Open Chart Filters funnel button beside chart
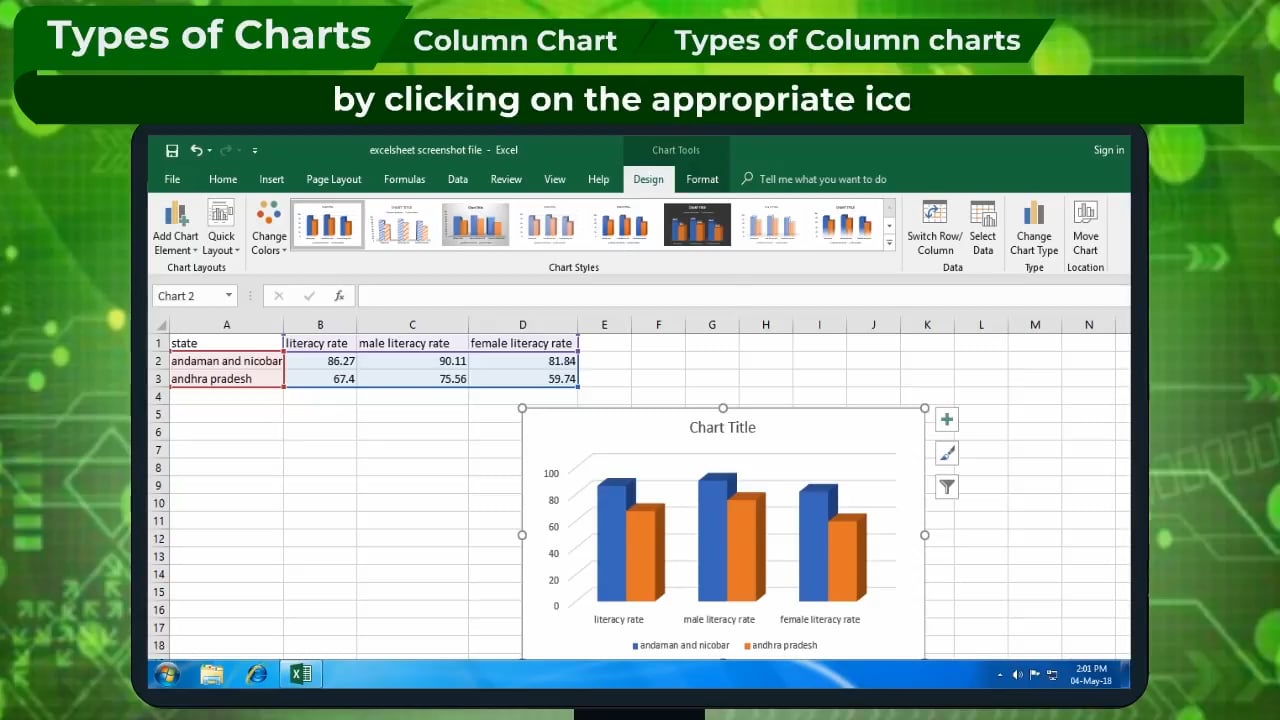 (947, 487)
